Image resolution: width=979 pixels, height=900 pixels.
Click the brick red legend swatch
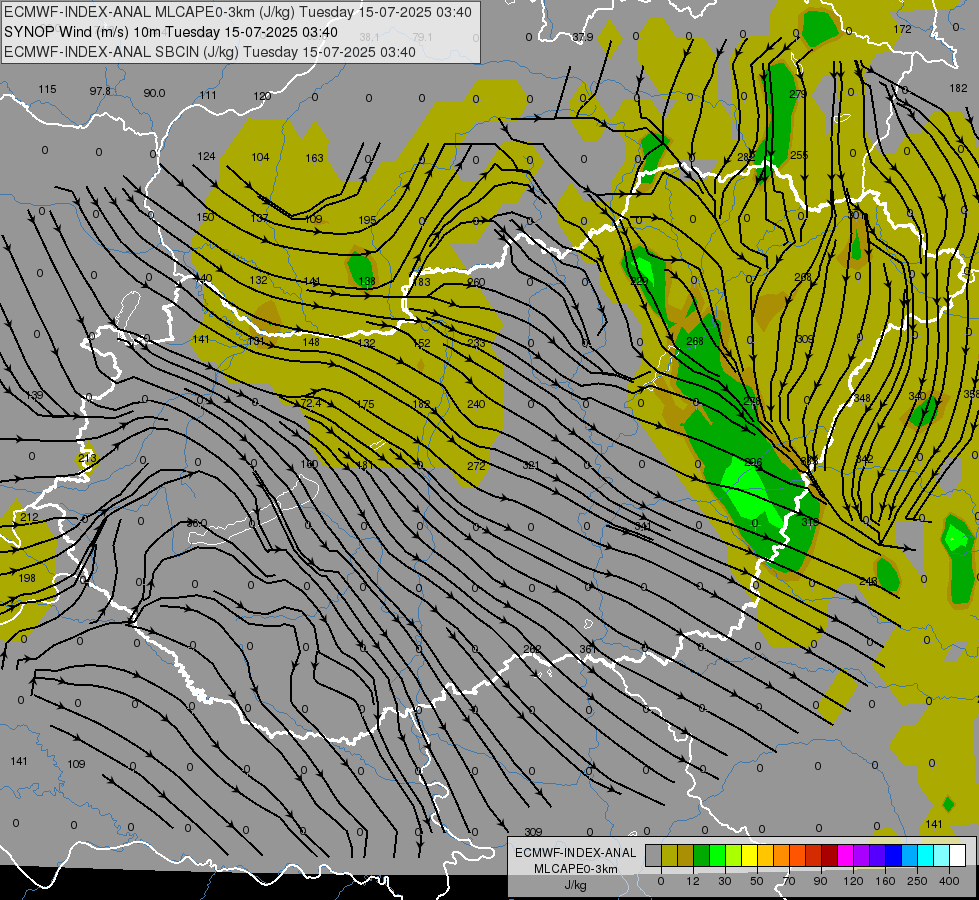tap(814, 855)
